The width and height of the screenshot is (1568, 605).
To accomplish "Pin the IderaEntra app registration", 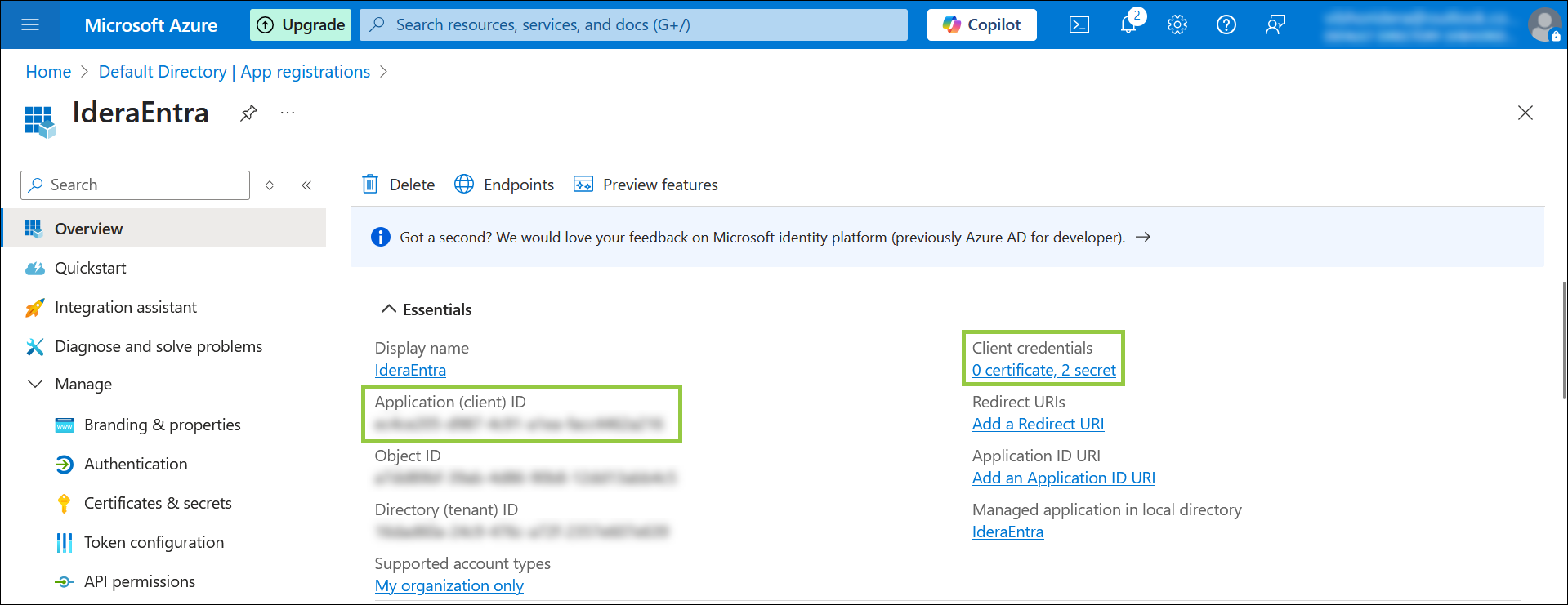I will click(x=248, y=113).
